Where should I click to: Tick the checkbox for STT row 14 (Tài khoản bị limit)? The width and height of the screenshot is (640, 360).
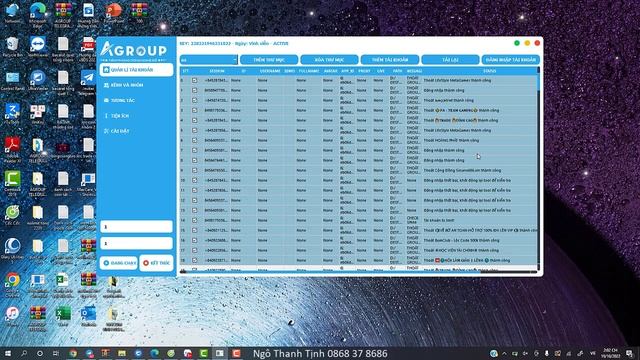point(194,220)
